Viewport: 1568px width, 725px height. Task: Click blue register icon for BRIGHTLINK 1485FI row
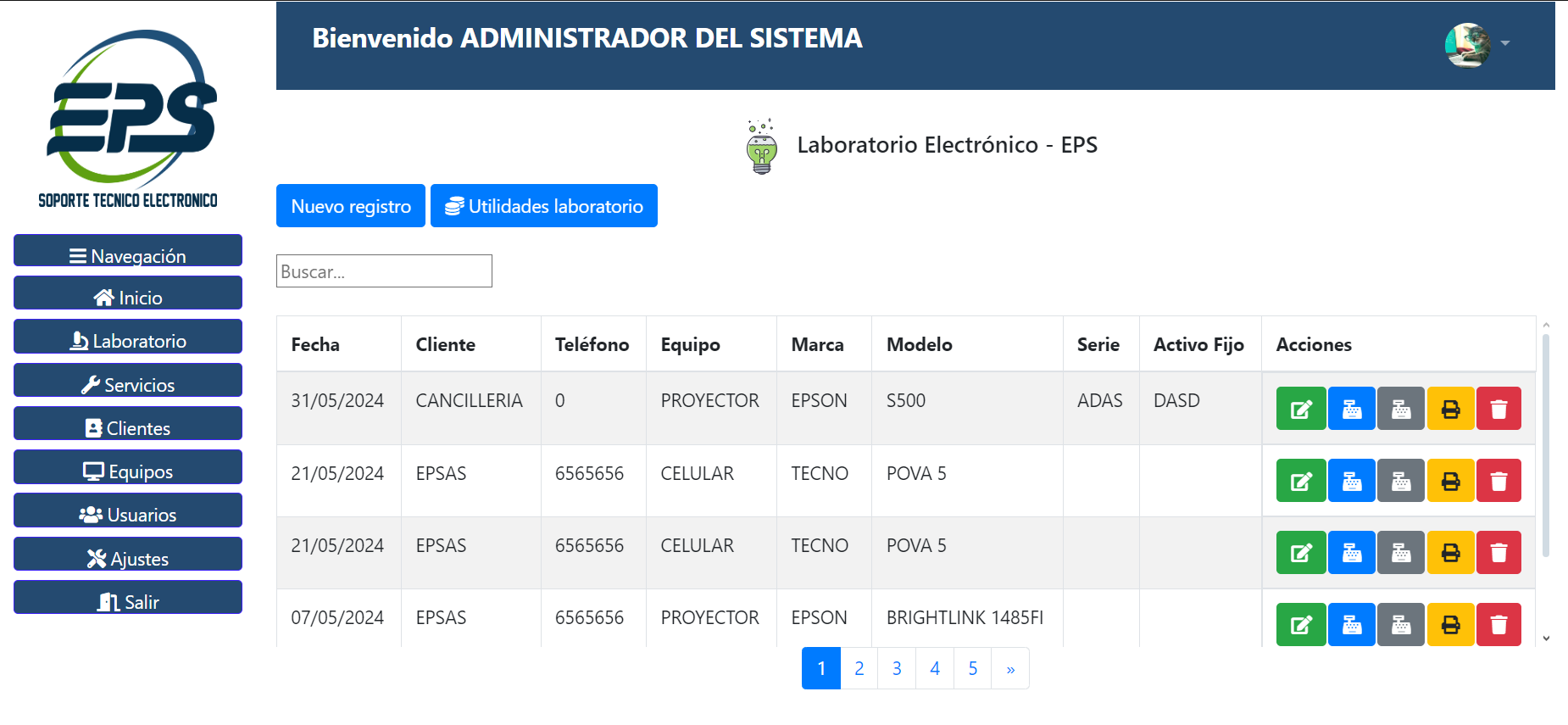(x=1351, y=625)
